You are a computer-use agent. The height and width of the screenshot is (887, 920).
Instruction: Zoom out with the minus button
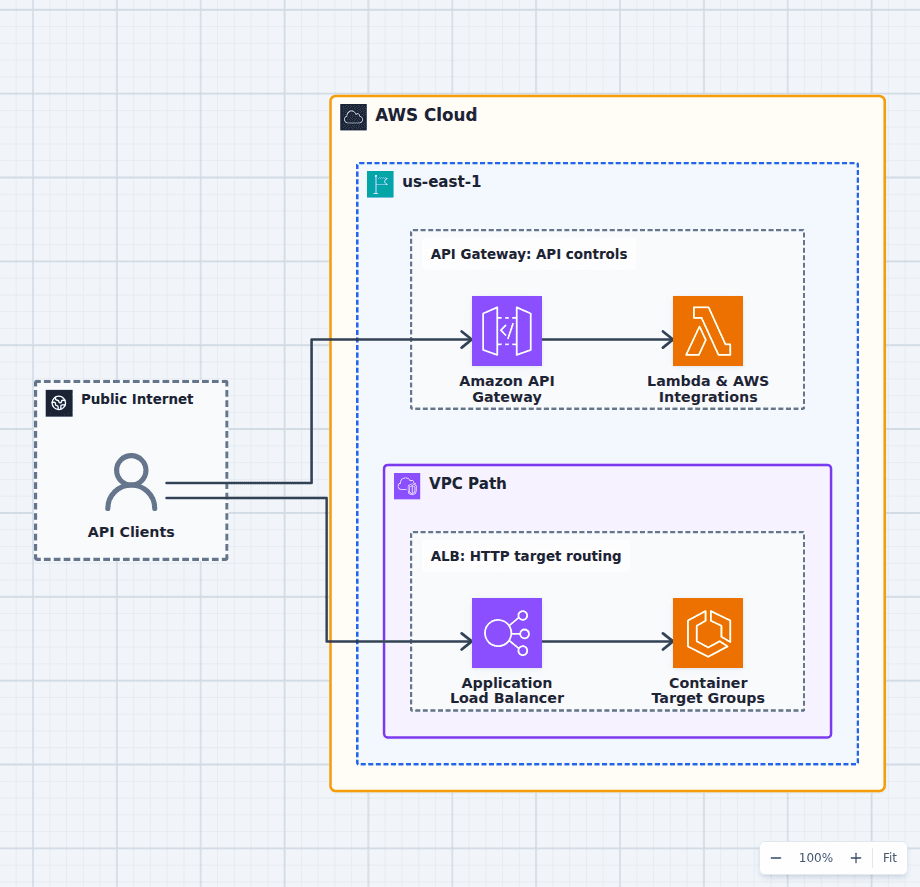pyautogui.click(x=776, y=858)
